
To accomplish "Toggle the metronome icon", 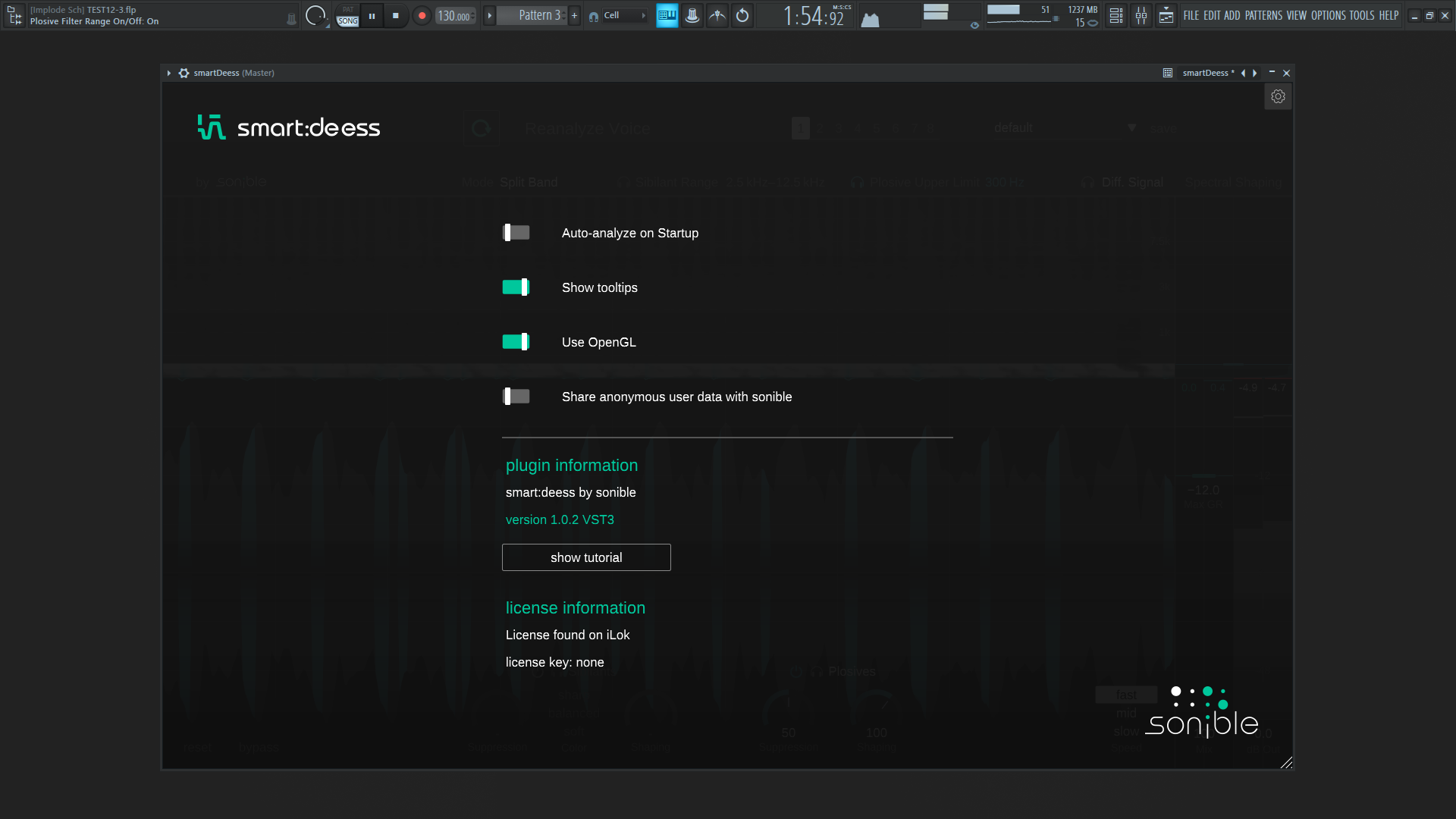I will pos(692,15).
